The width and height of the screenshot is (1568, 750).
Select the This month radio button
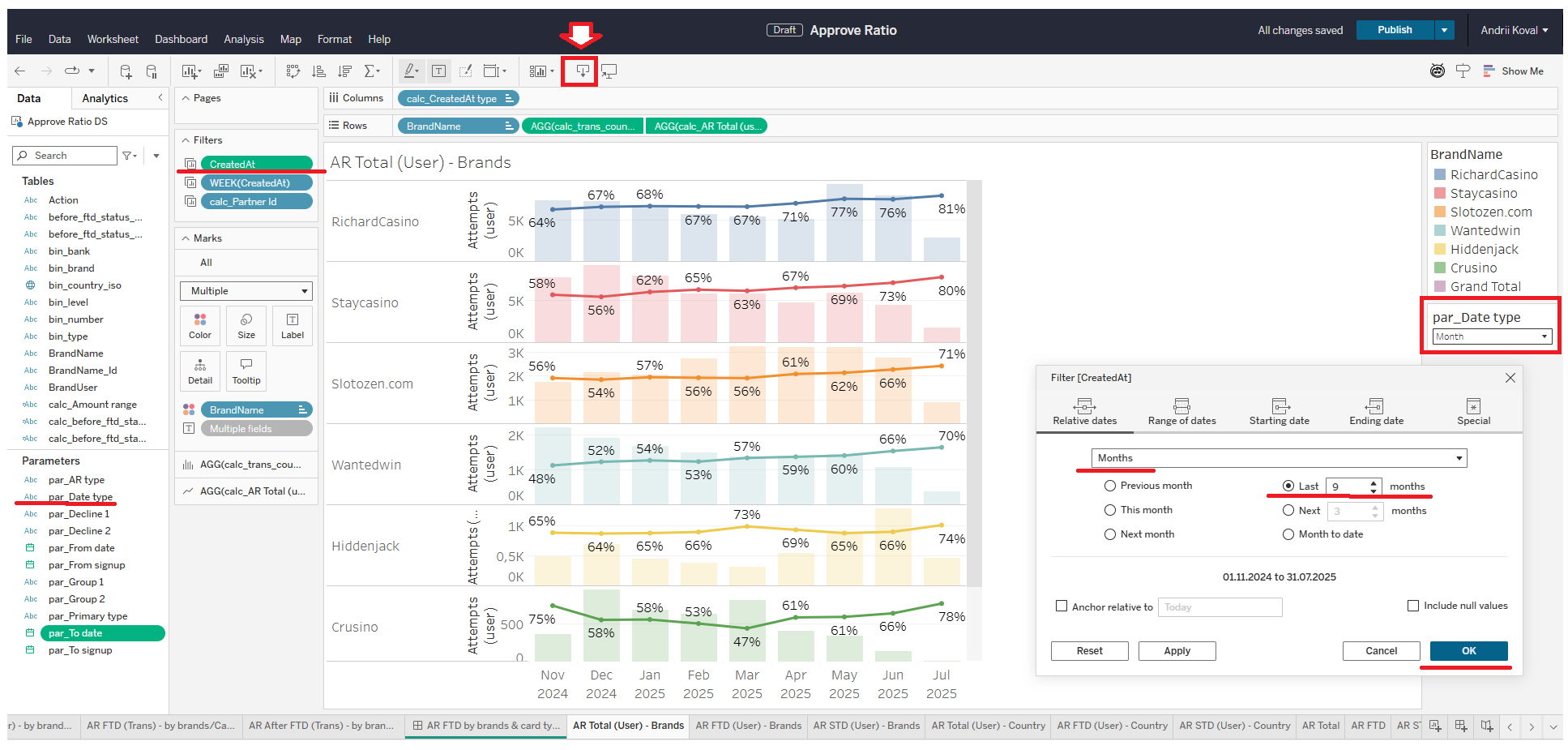pyautogui.click(x=1110, y=510)
